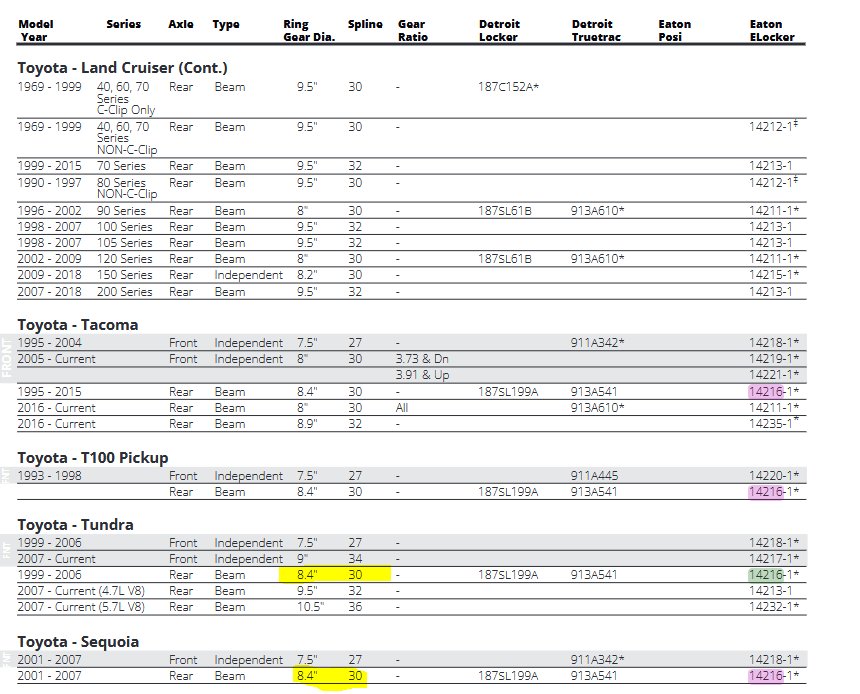Click the 10.5" ring gear diameter value
The width and height of the screenshot is (860, 694).
[x=310, y=607]
